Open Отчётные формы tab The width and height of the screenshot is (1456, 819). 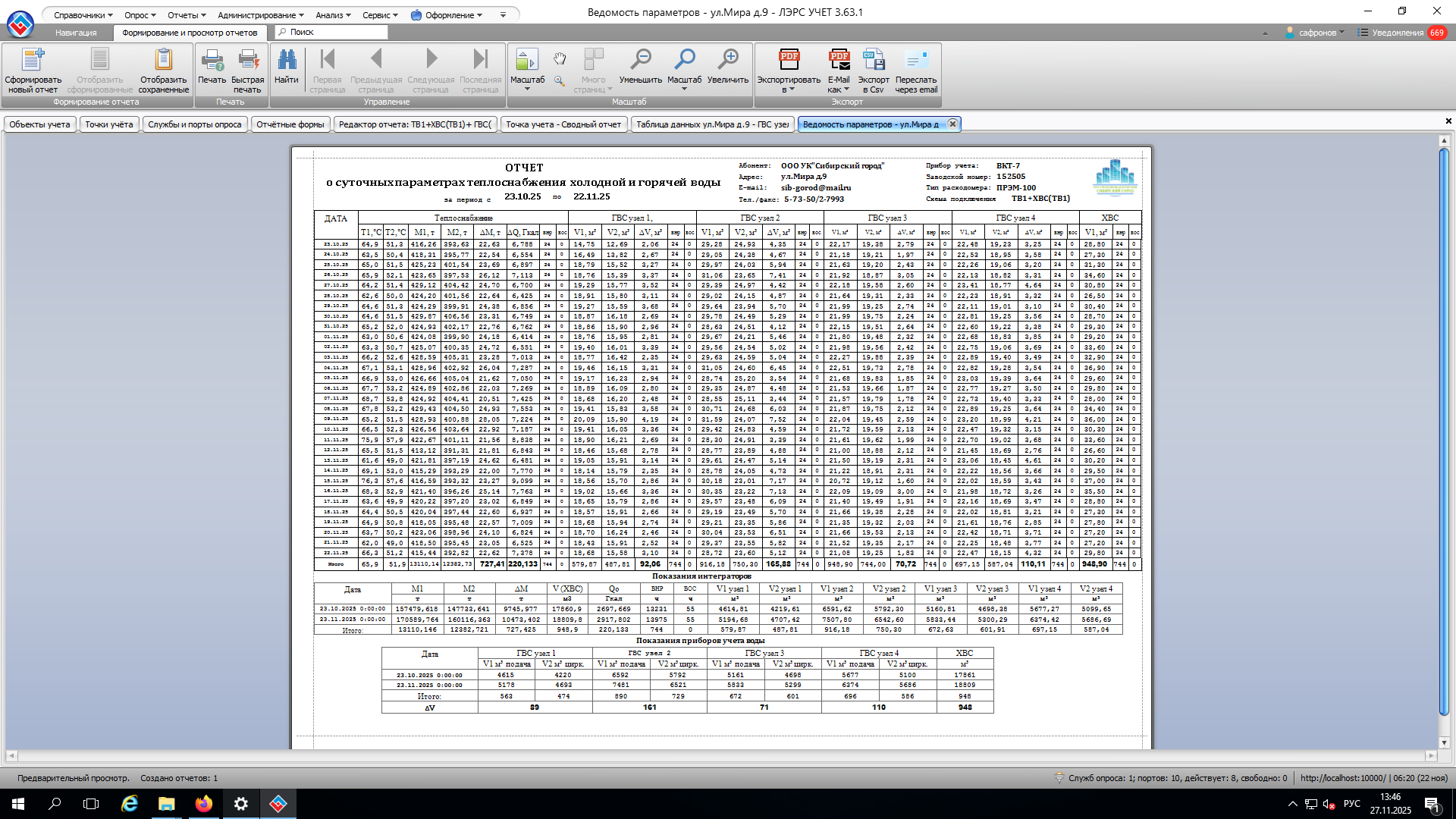290,124
